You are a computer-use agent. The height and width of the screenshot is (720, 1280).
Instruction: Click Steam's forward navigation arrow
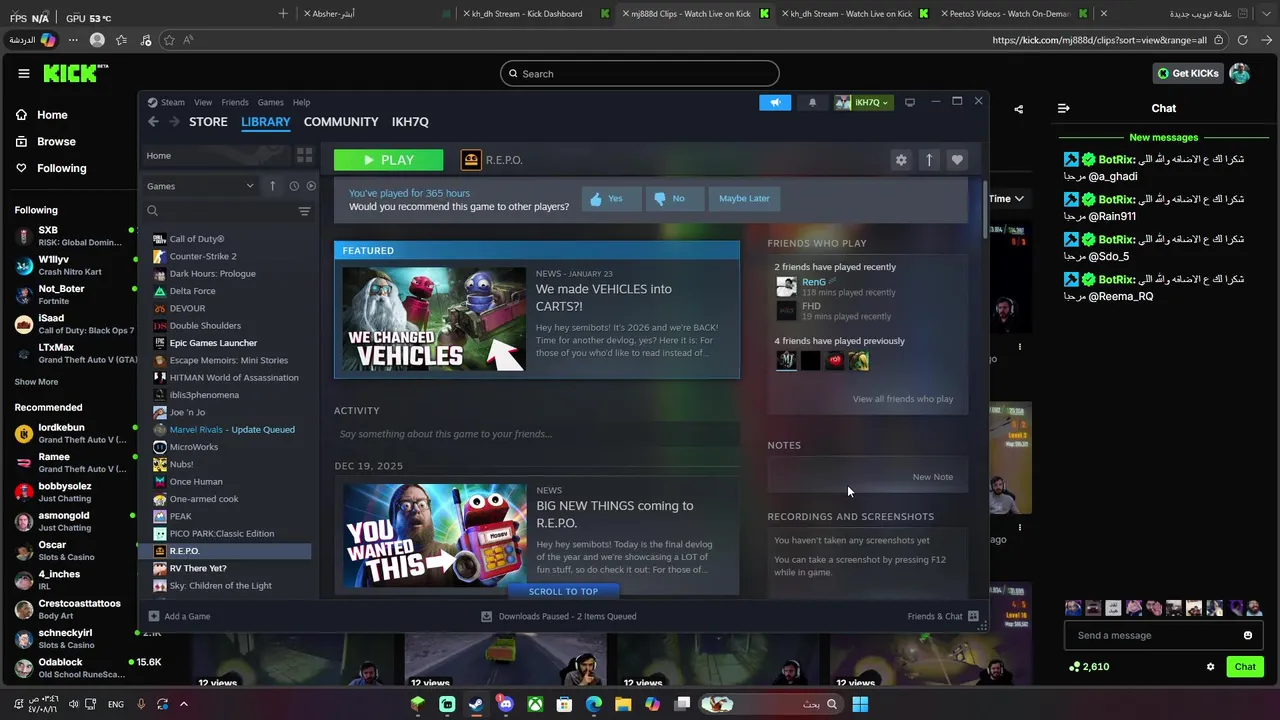(174, 121)
